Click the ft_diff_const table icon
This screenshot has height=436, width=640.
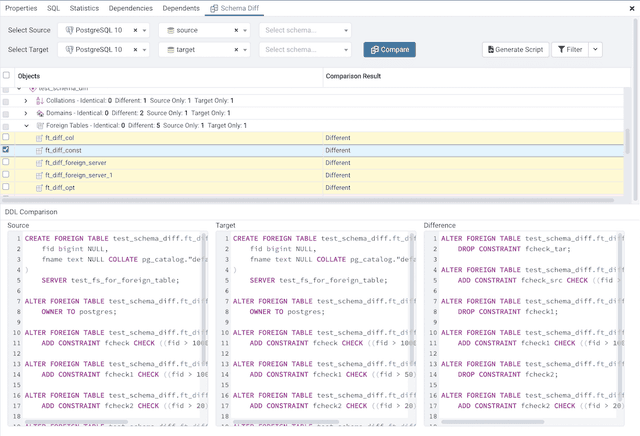click(x=39, y=151)
